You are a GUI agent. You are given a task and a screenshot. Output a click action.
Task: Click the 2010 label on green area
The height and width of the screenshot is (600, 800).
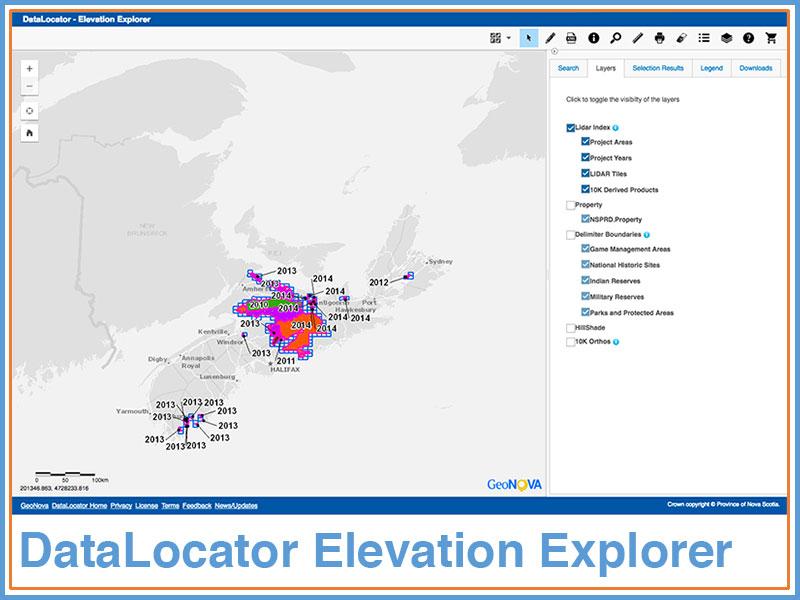[259, 305]
